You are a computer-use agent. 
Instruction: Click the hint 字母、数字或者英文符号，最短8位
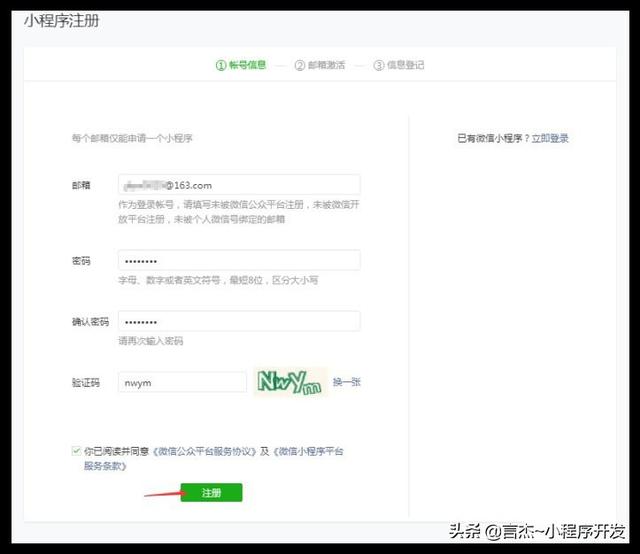pos(218,280)
